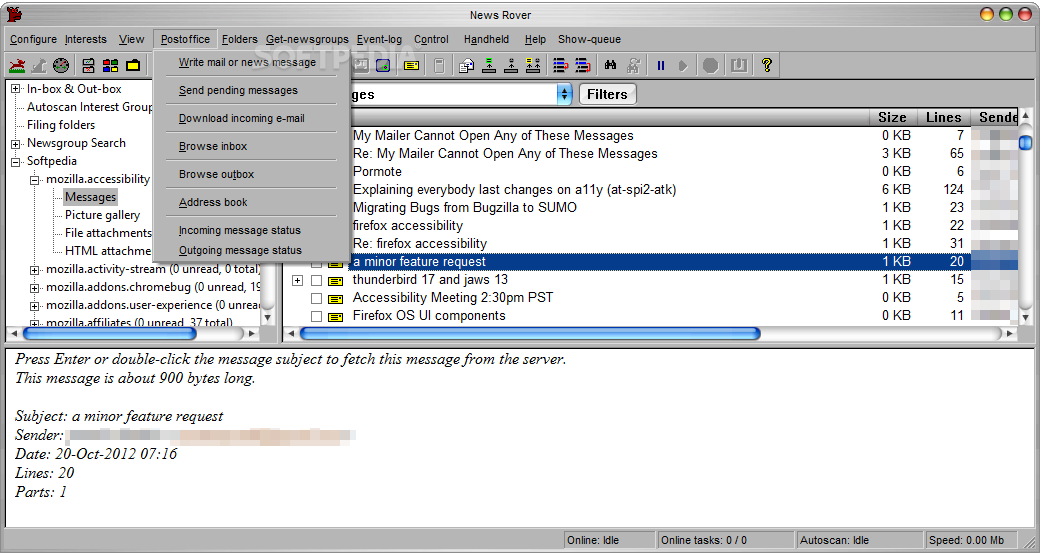
Task: Choose Browse outbox from Postoffice menu
Action: pos(216,174)
